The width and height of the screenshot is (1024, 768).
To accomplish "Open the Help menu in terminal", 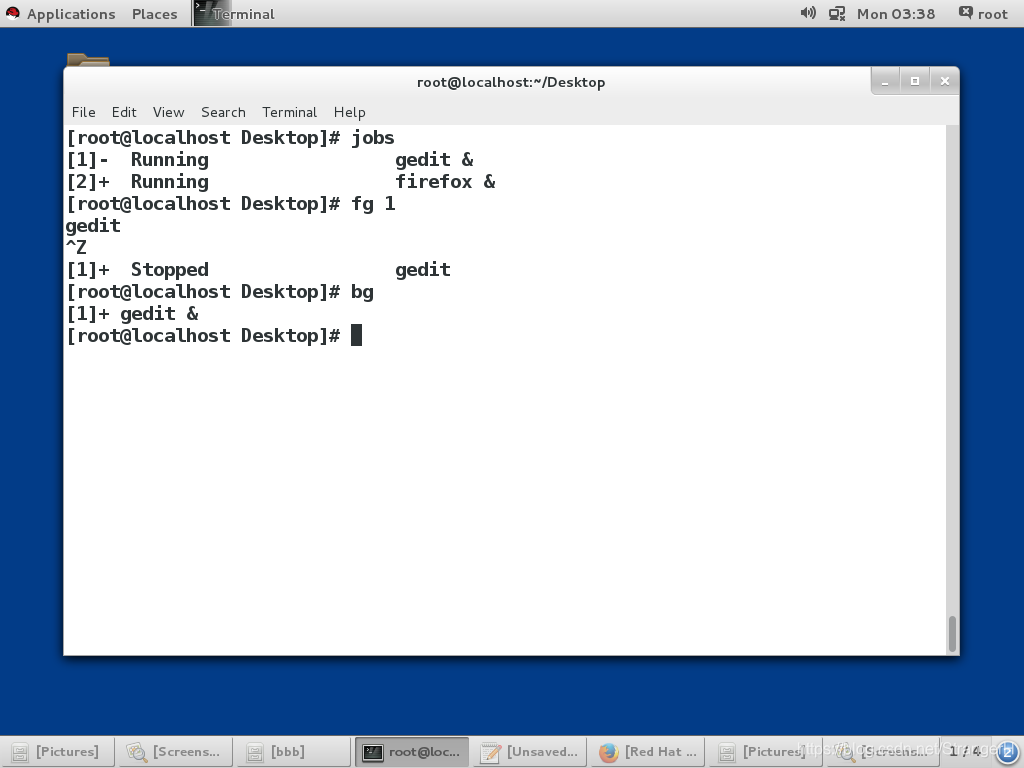I will click(x=349, y=112).
